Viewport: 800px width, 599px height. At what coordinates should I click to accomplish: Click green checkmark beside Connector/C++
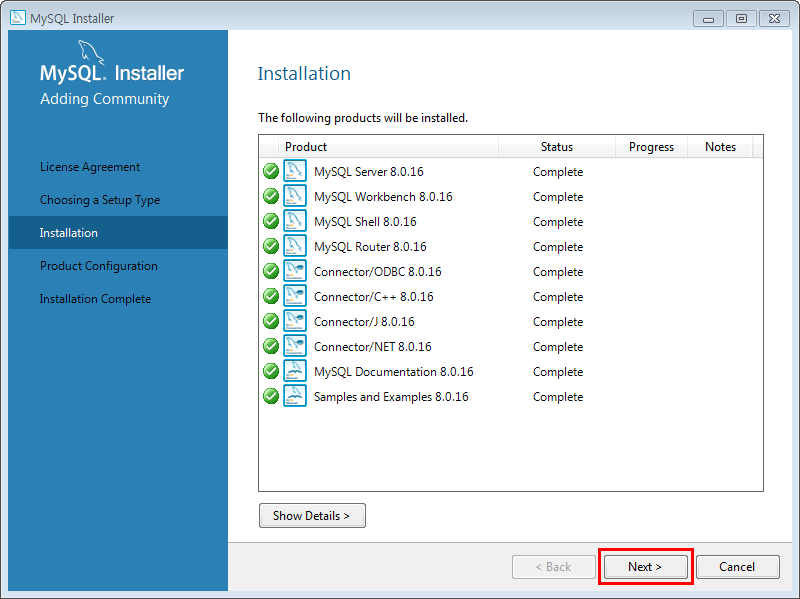pos(271,296)
